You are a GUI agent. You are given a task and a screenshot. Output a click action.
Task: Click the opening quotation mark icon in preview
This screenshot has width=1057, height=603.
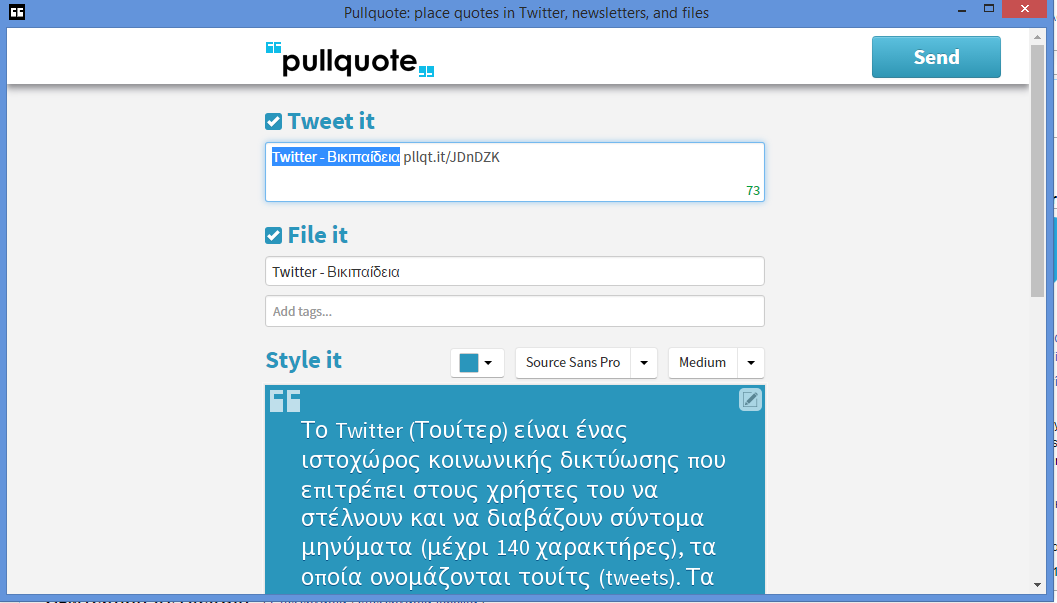coord(284,401)
